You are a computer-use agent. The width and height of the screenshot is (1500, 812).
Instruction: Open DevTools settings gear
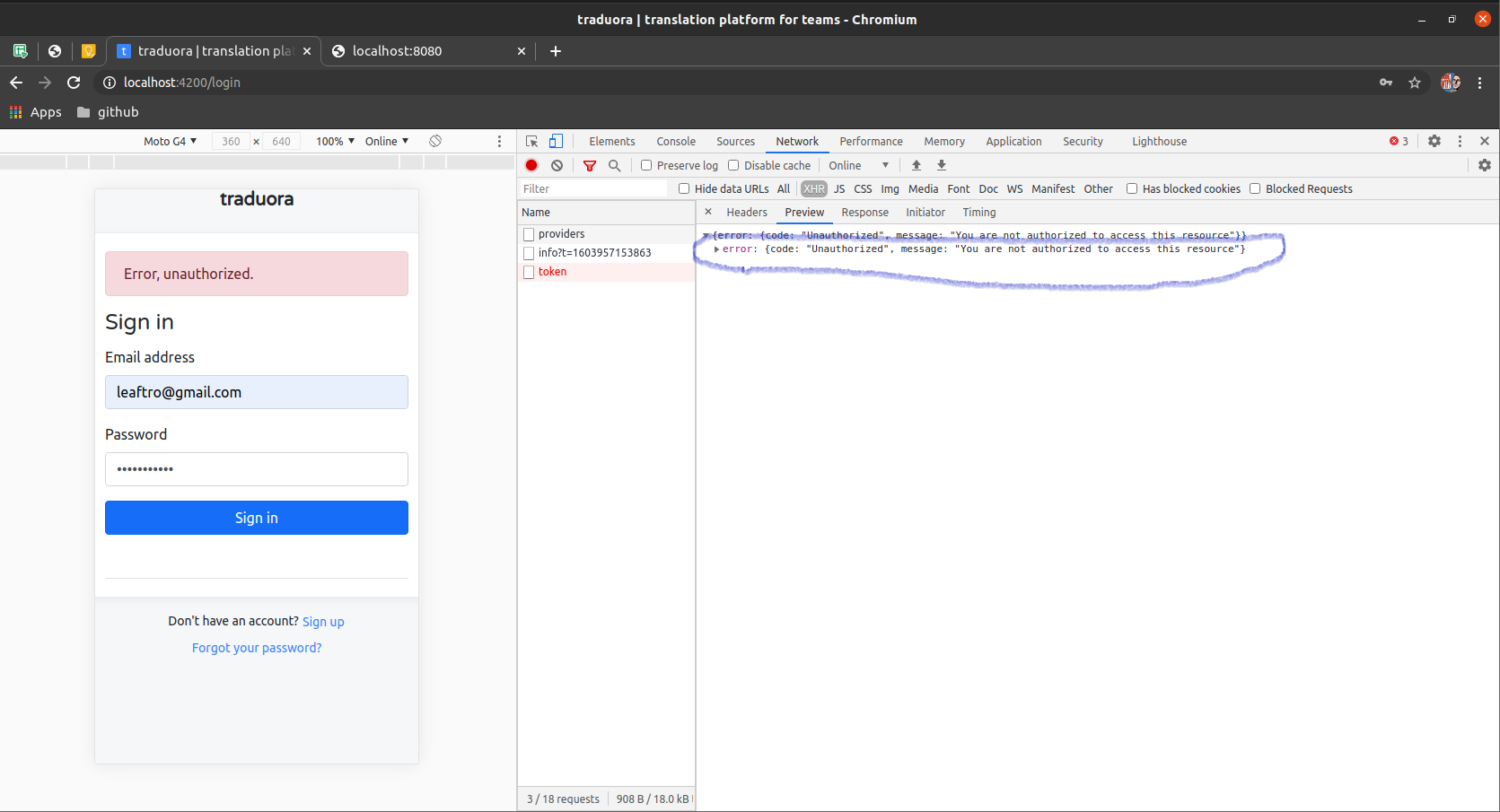(1434, 141)
